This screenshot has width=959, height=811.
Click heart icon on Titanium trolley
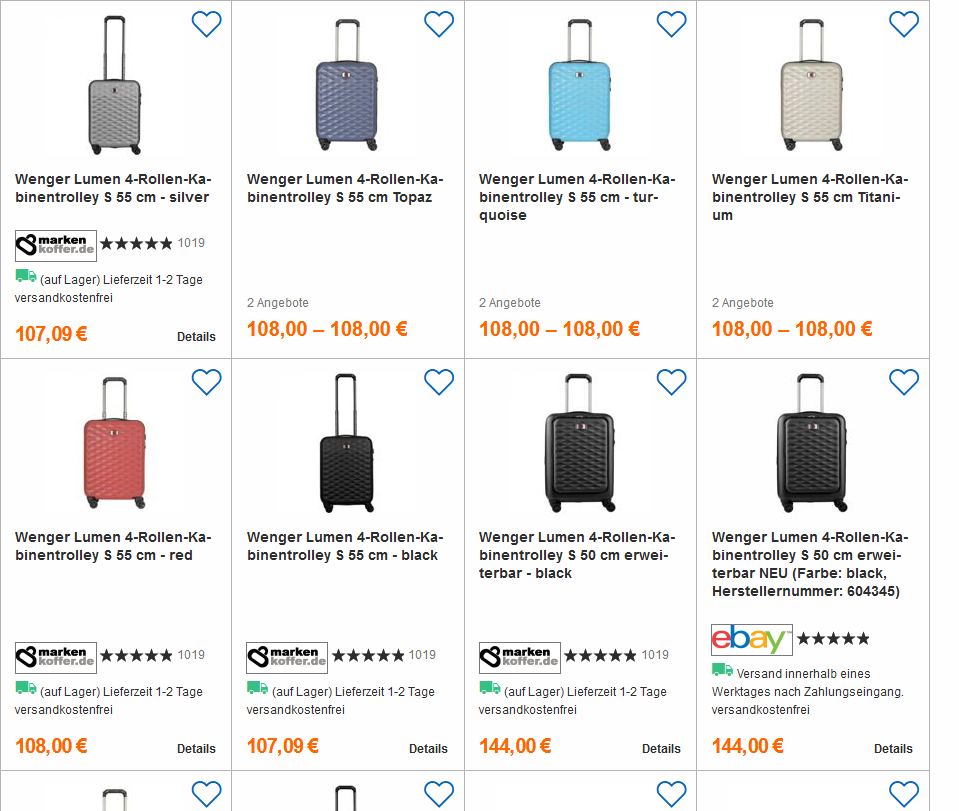[x=903, y=24]
